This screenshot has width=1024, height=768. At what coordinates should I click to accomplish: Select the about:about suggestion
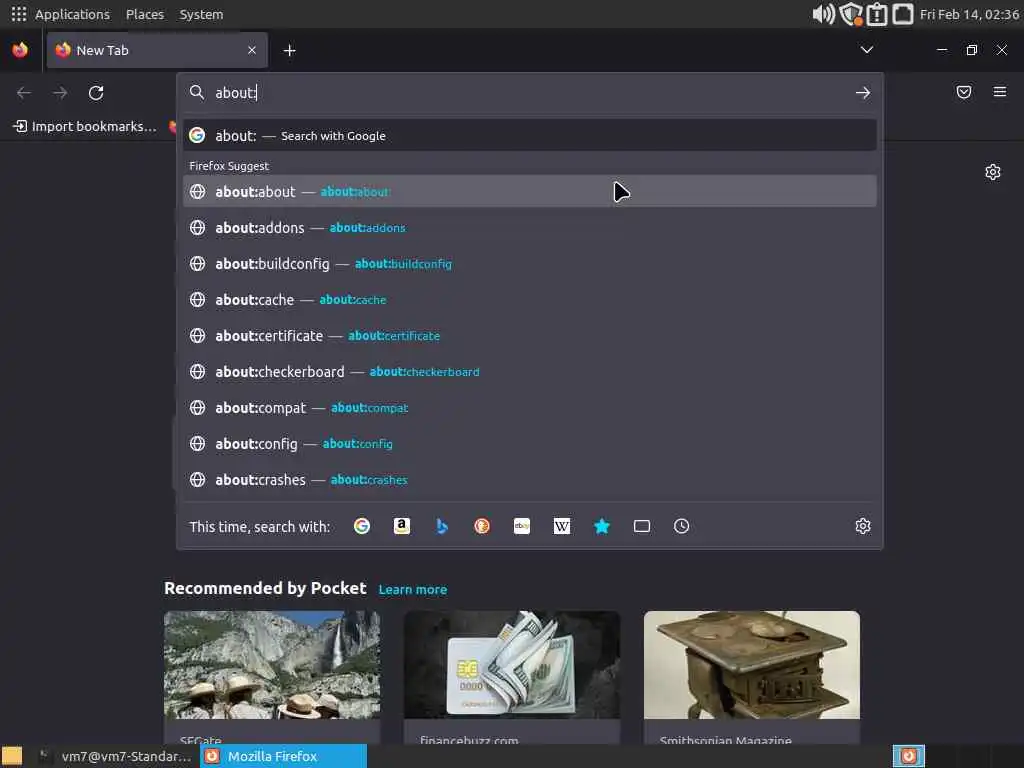(x=530, y=191)
